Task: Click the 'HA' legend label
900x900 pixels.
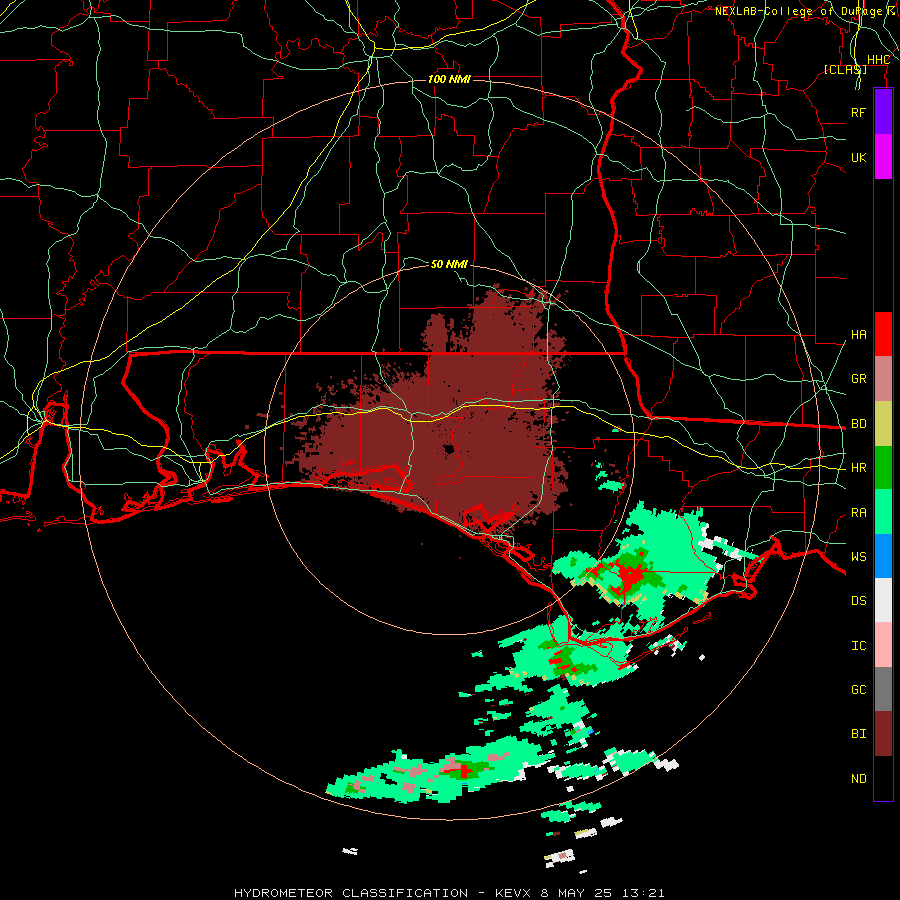Action: point(859,334)
